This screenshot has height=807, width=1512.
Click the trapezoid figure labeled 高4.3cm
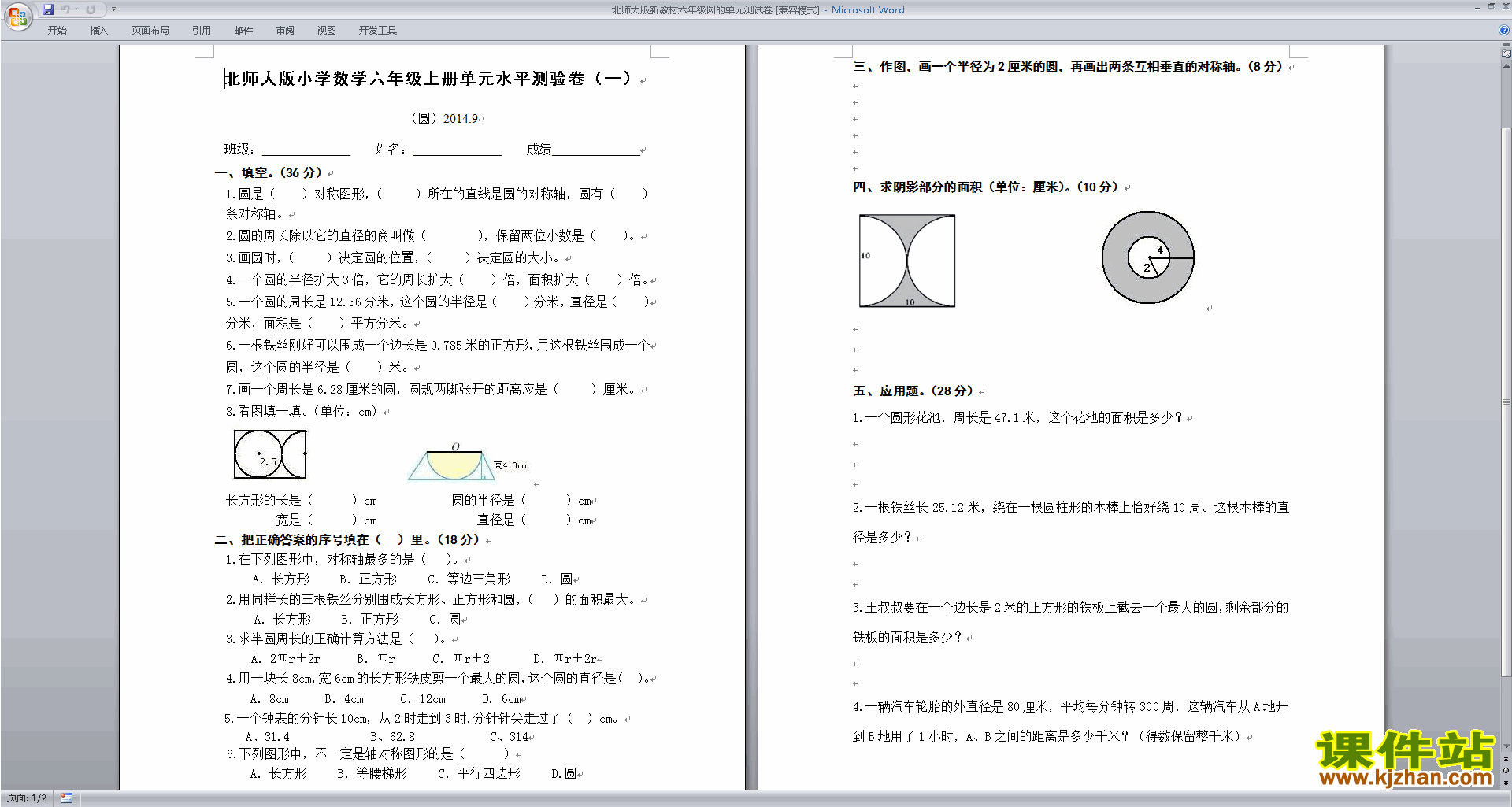tap(467, 462)
